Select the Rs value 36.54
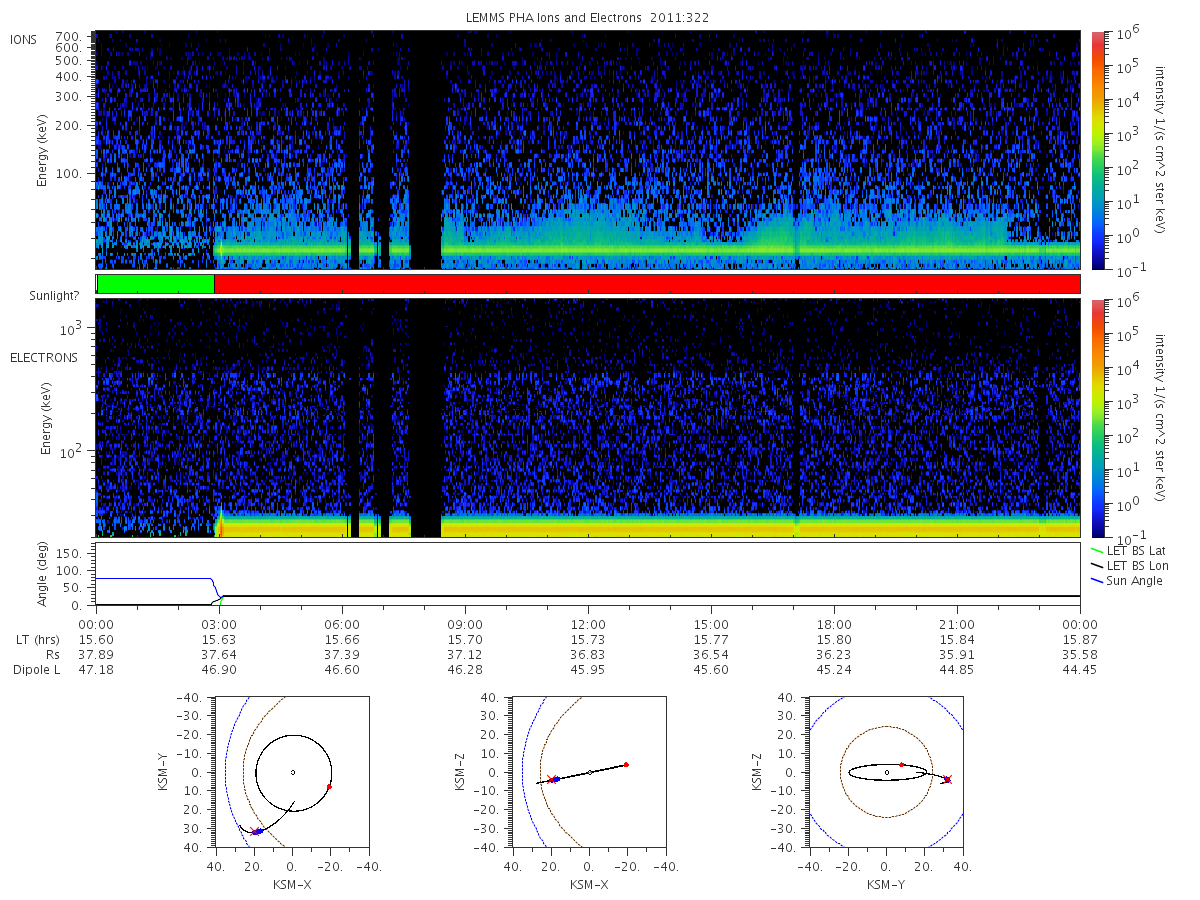 click(711, 655)
